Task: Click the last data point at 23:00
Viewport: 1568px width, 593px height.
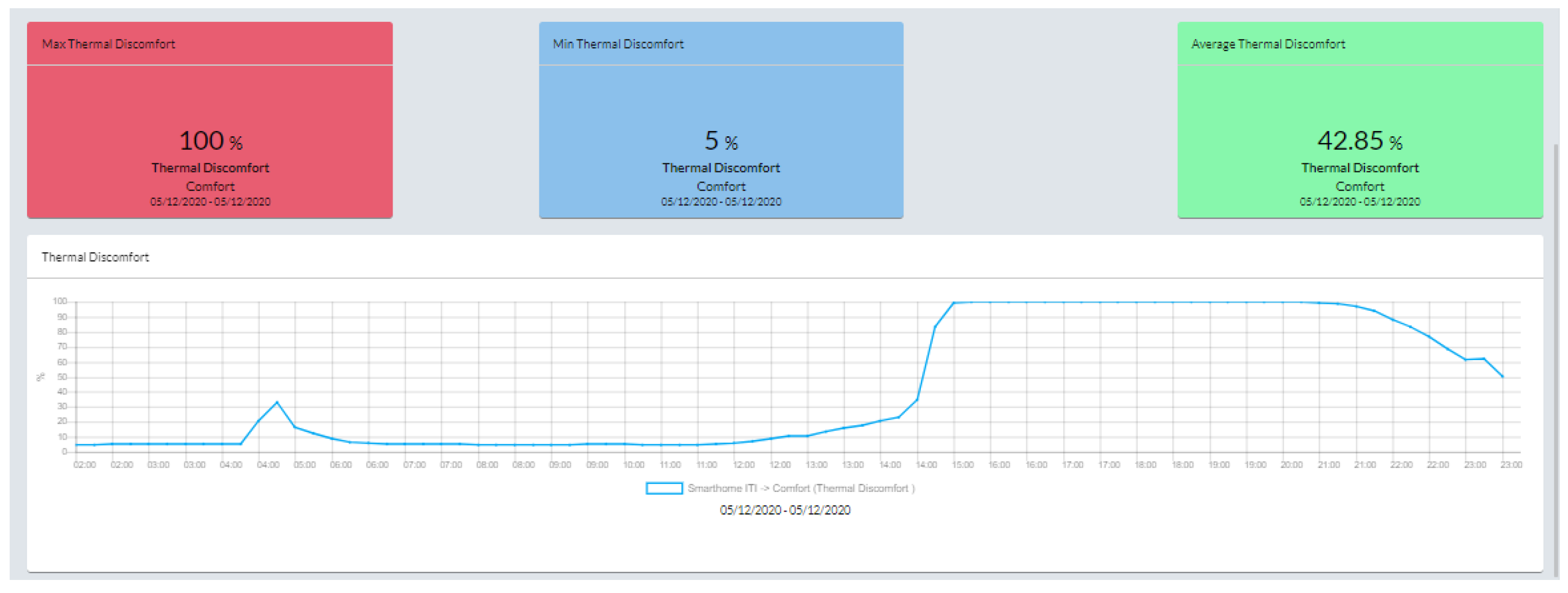Action: coord(1502,376)
